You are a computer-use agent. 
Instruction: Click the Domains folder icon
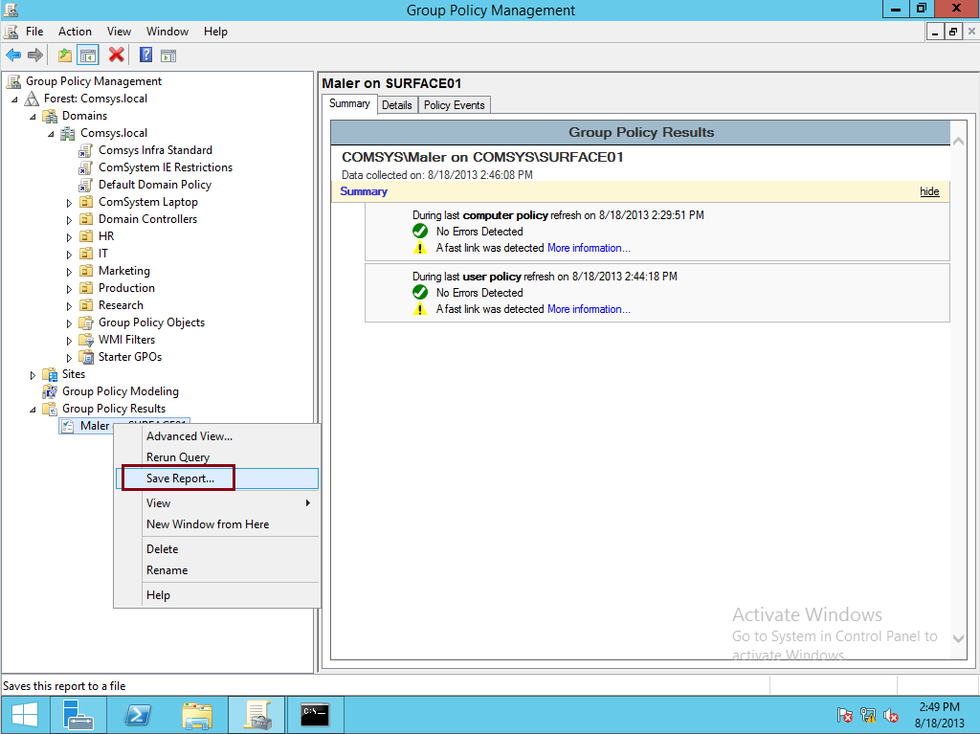(50, 116)
